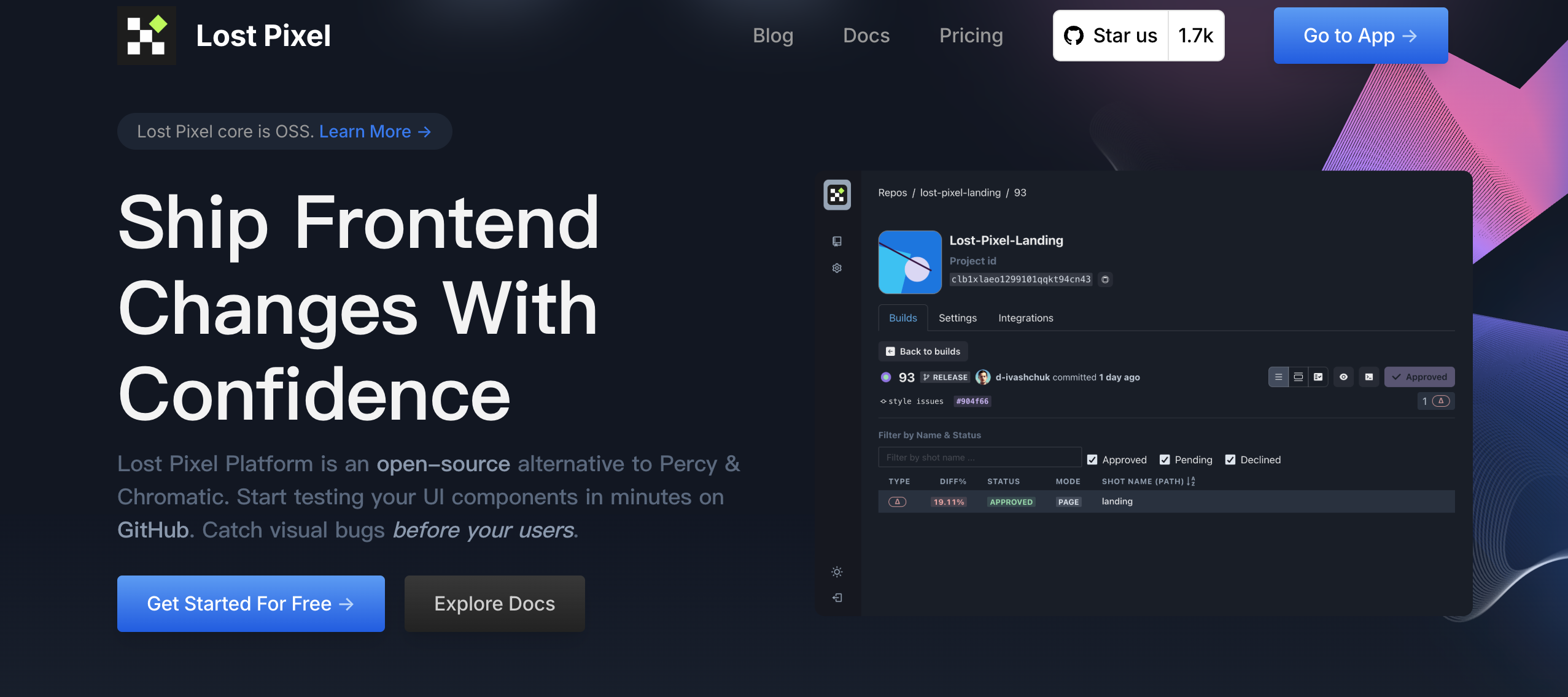This screenshot has height=697, width=1568.
Task: Switch to the Builds tab
Action: (x=903, y=318)
